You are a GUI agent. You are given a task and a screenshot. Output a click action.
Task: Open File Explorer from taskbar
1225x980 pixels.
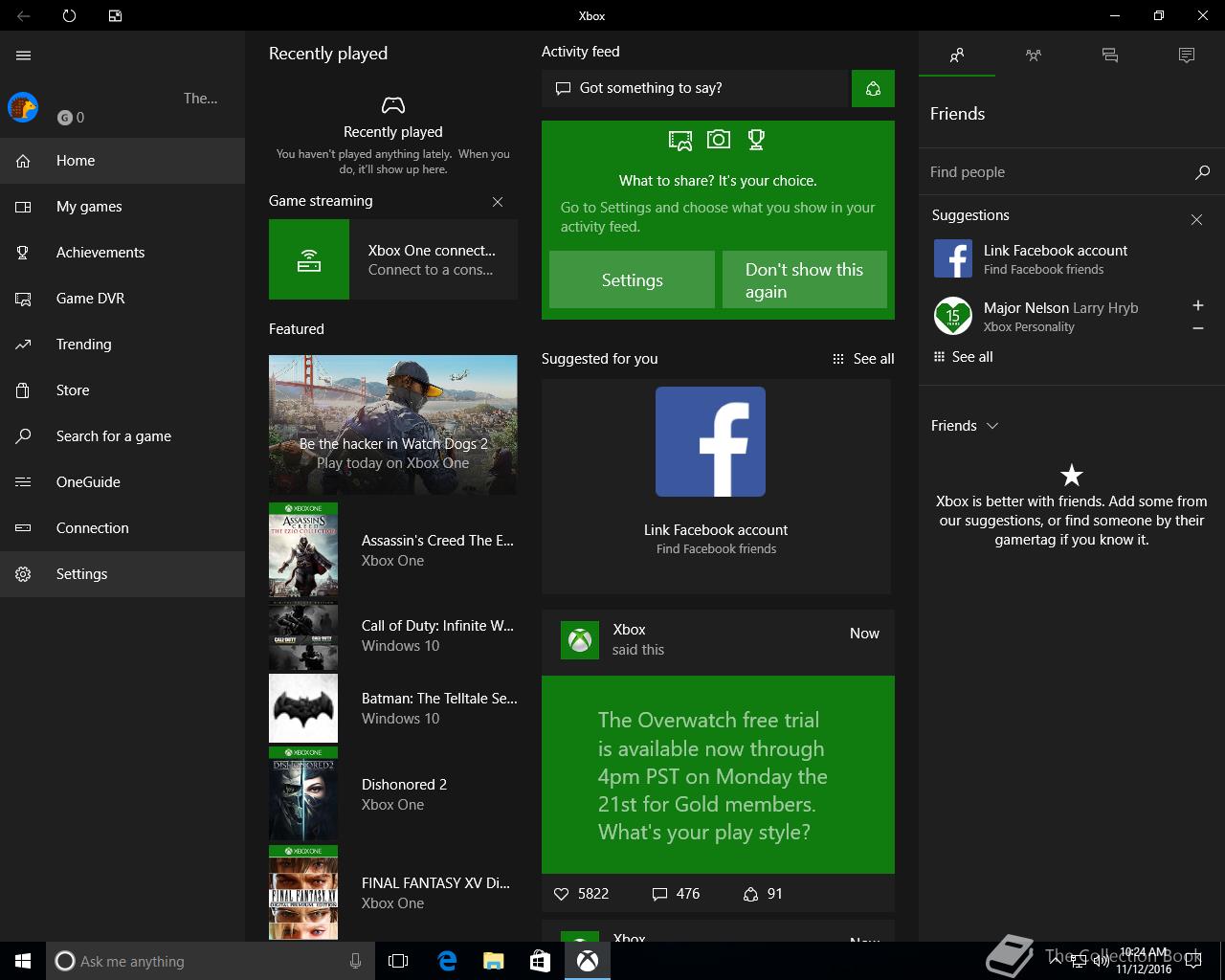(x=493, y=961)
